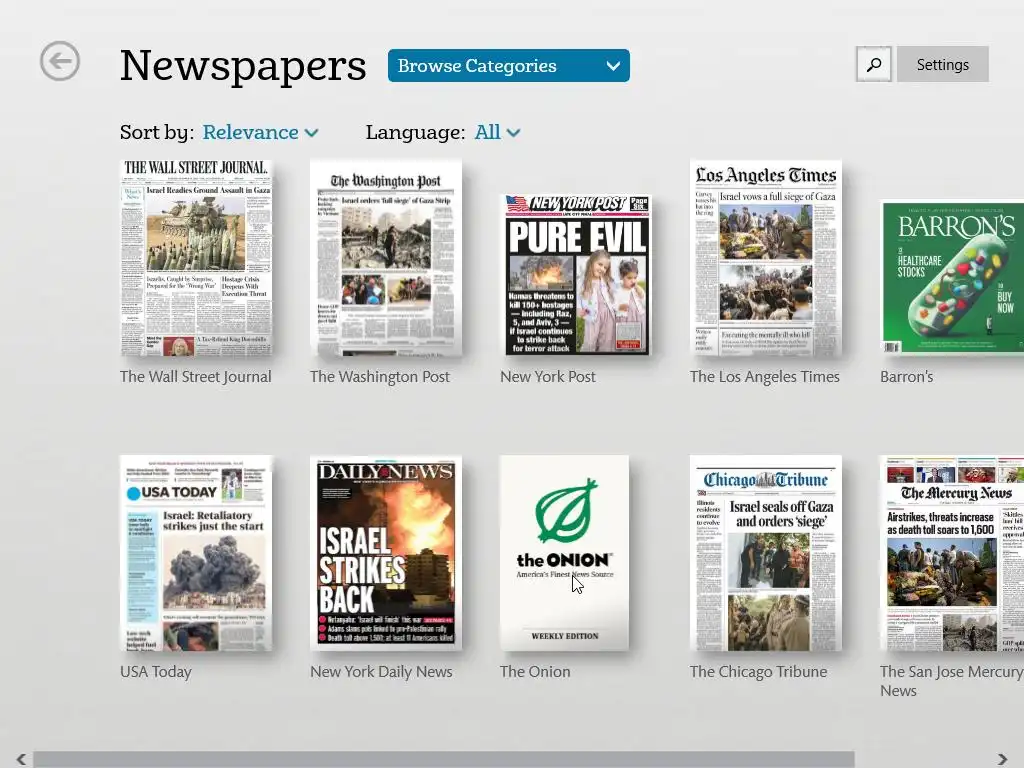
Task: Click 'The Wall Street Journal' title text
Action: pos(195,377)
